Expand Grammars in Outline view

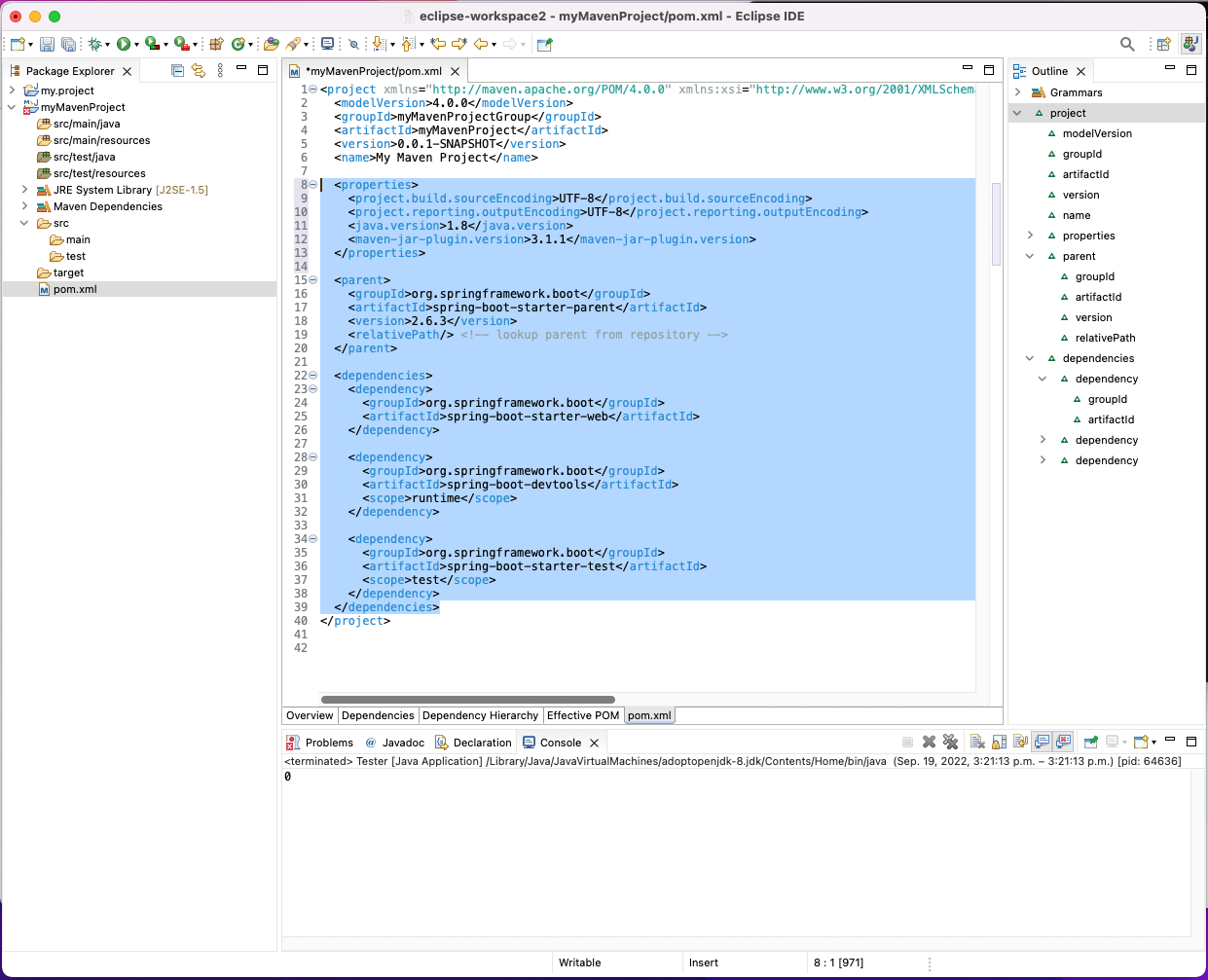point(1017,92)
